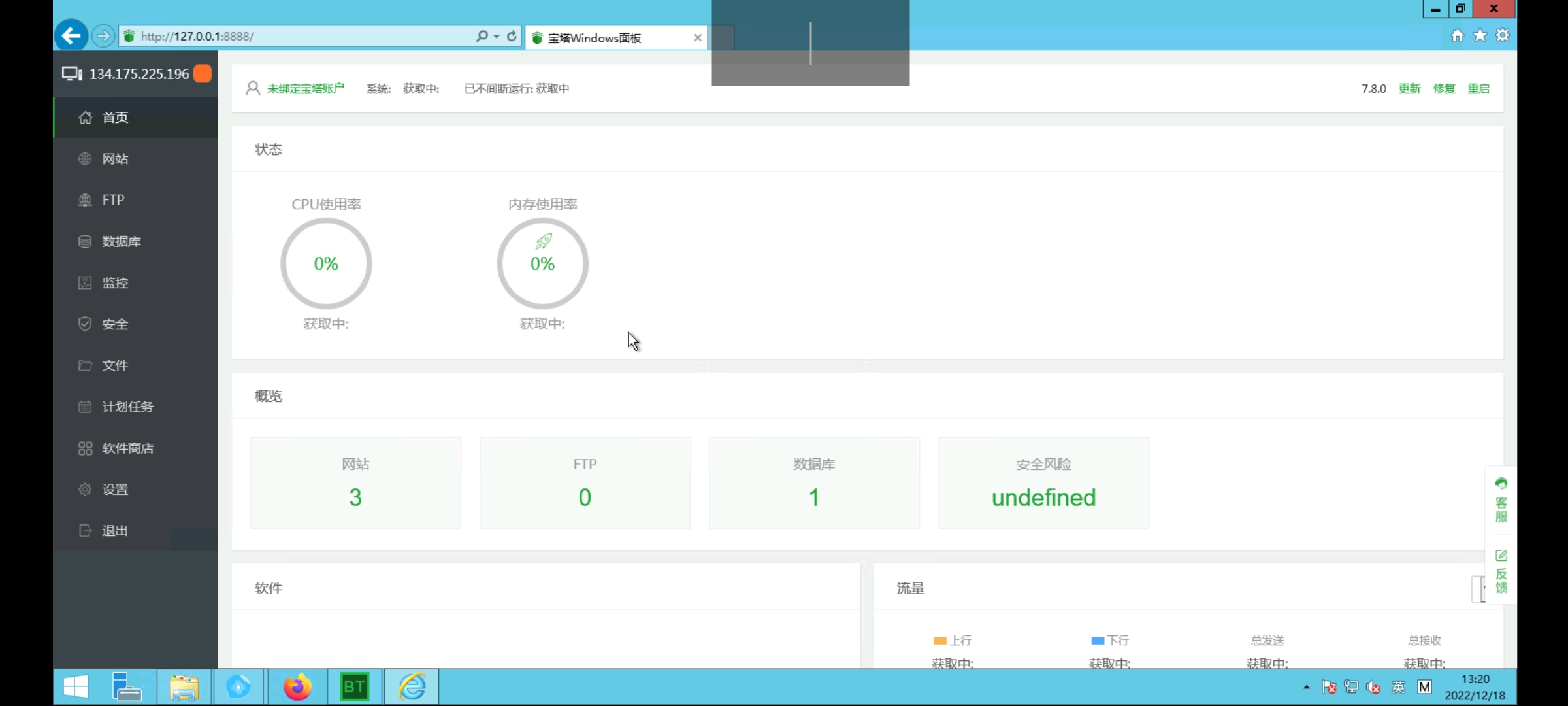Click the 反馈 feedback pencil icon
This screenshot has width=1568, height=706.
click(x=1501, y=555)
